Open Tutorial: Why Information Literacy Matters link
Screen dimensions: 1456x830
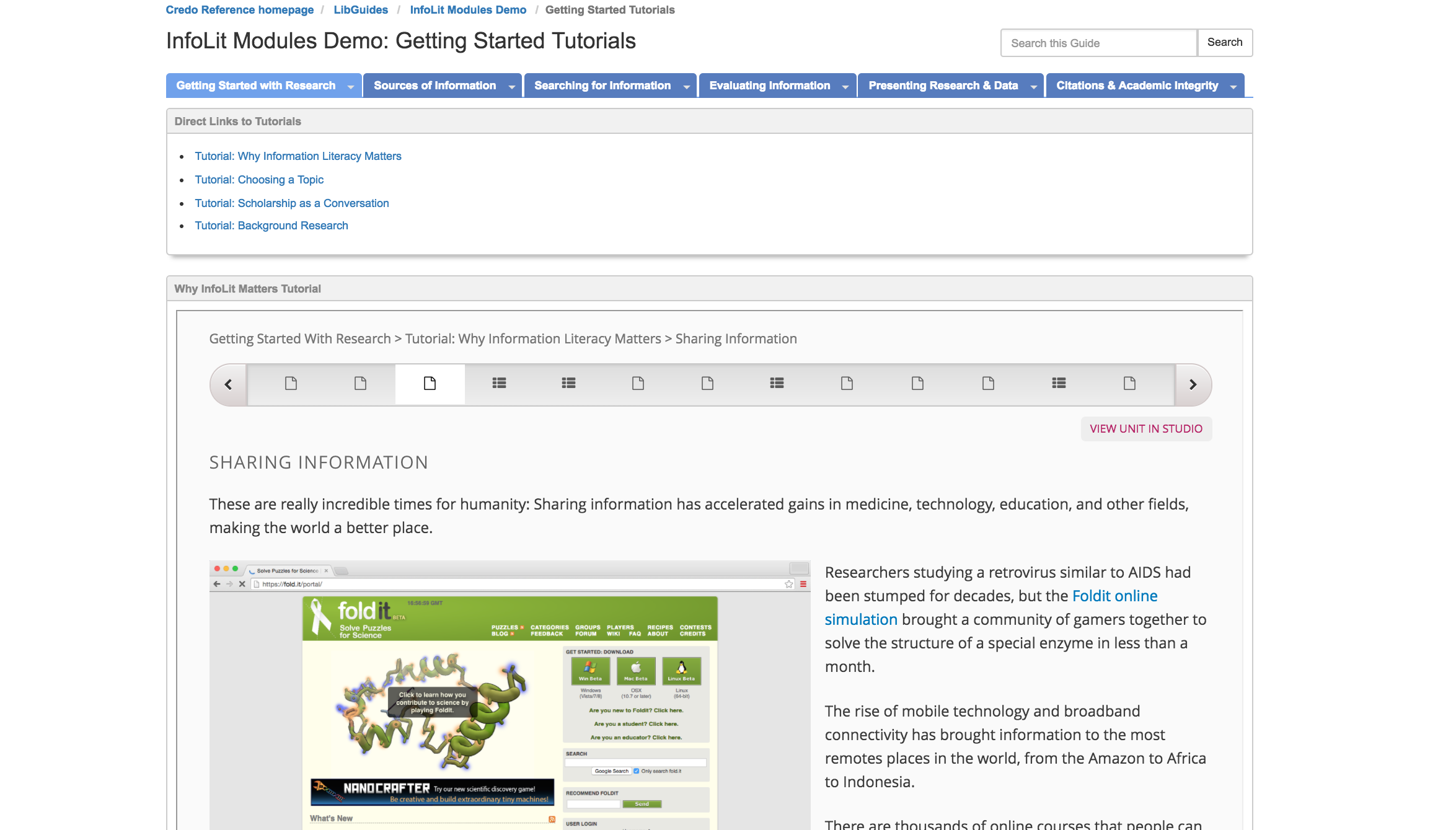pos(298,156)
